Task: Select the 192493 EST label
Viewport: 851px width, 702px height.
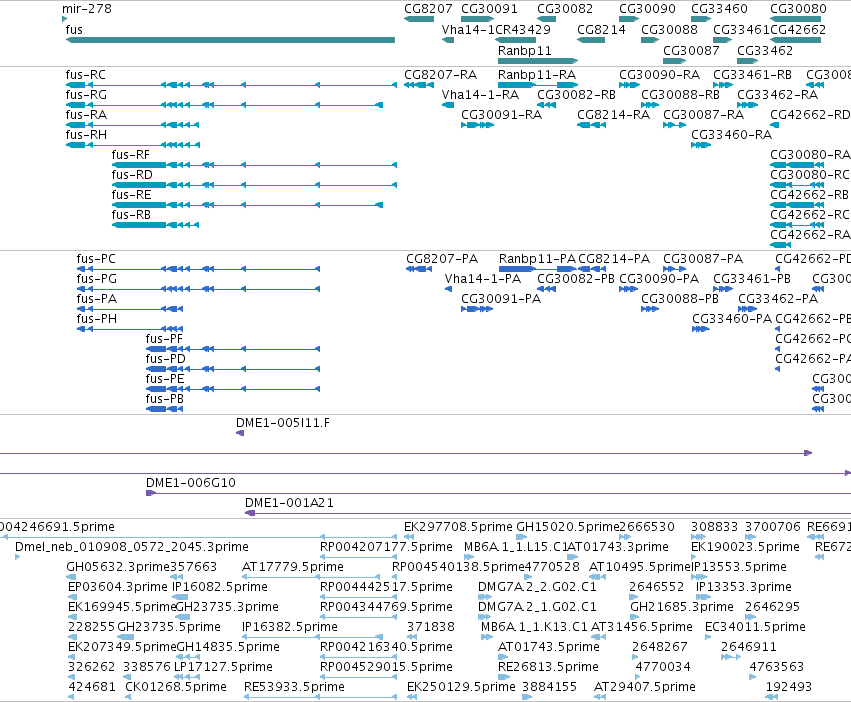Action: coord(789,687)
